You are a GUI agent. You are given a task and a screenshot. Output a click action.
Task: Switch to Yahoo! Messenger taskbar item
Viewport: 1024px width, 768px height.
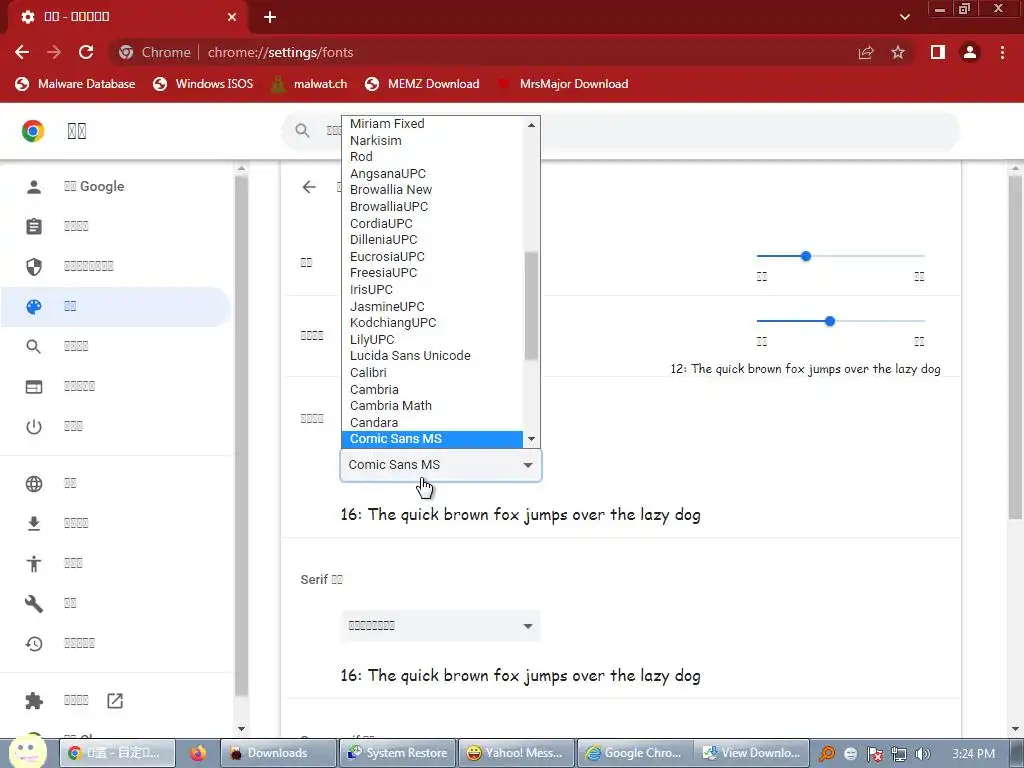[516, 753]
